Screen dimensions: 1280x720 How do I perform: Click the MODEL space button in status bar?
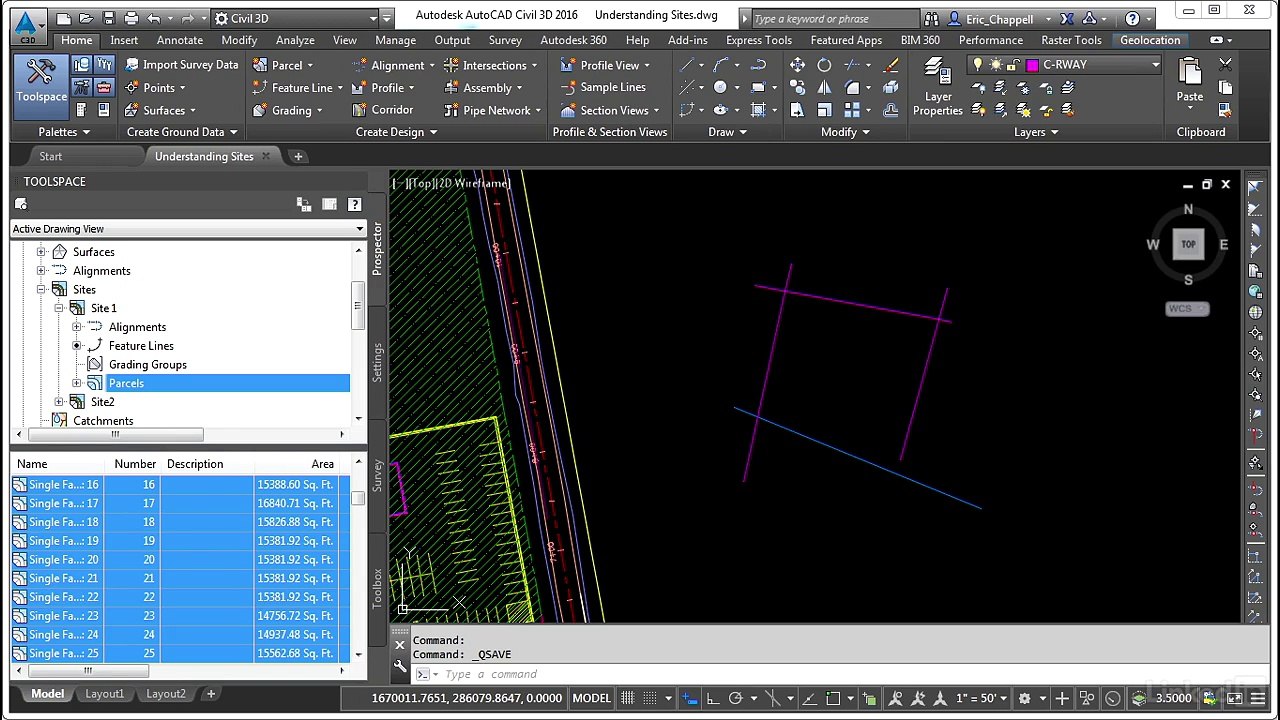point(591,698)
